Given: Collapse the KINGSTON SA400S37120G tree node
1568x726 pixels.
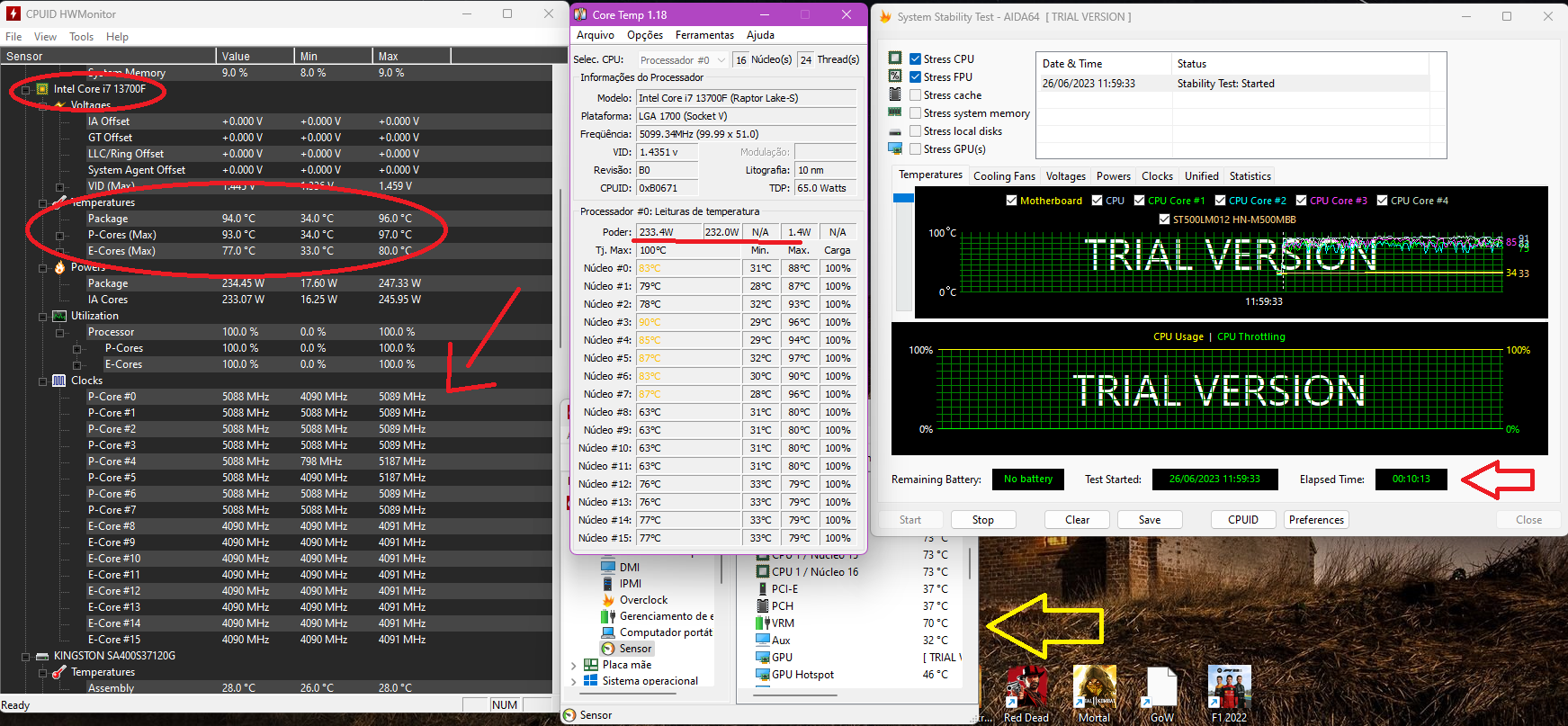Looking at the screenshot, I should [26, 657].
